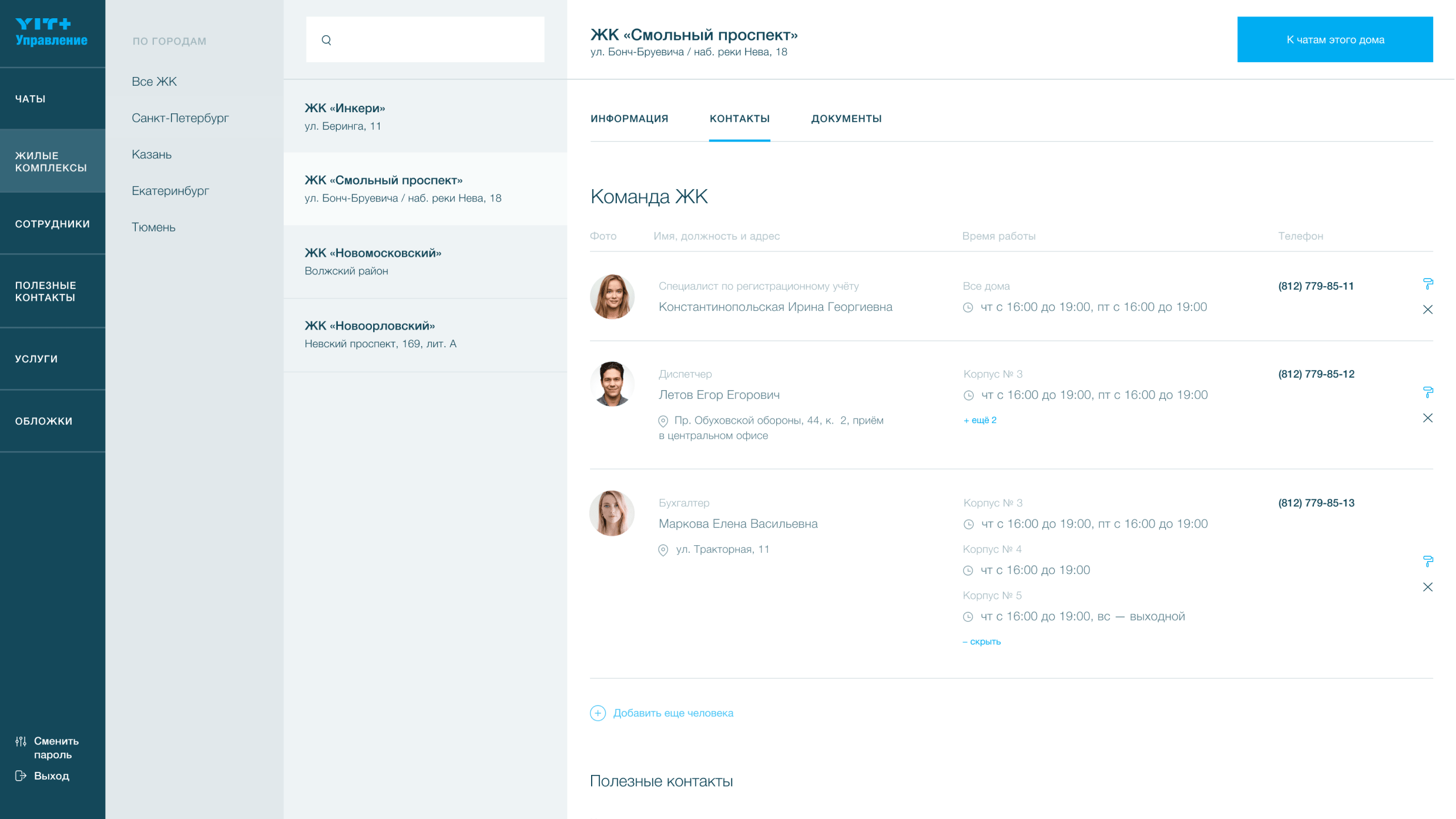Click photo of Маркова Елена Васильевна

click(612, 513)
